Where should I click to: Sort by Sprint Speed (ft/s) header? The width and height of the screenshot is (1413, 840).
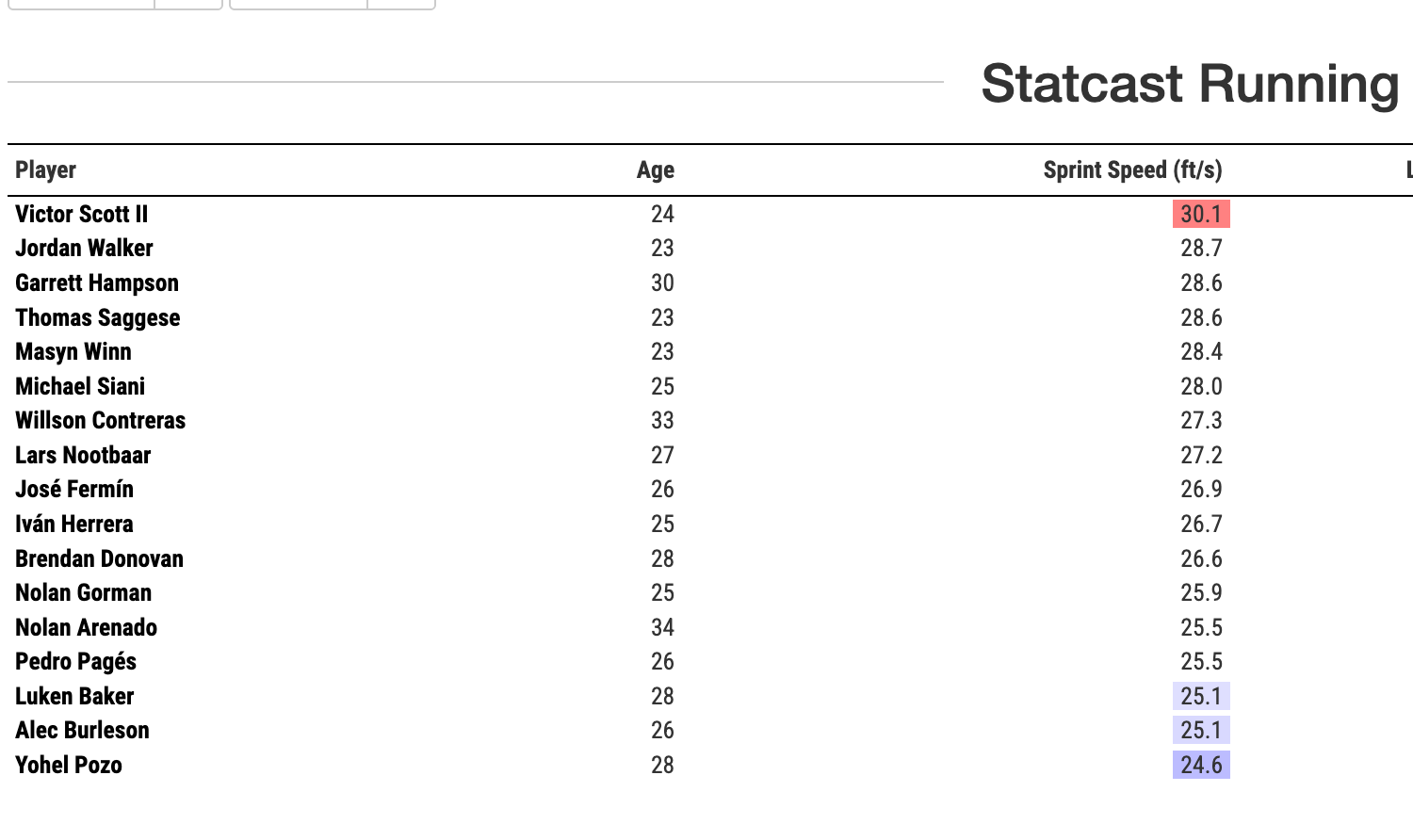coord(1133,170)
